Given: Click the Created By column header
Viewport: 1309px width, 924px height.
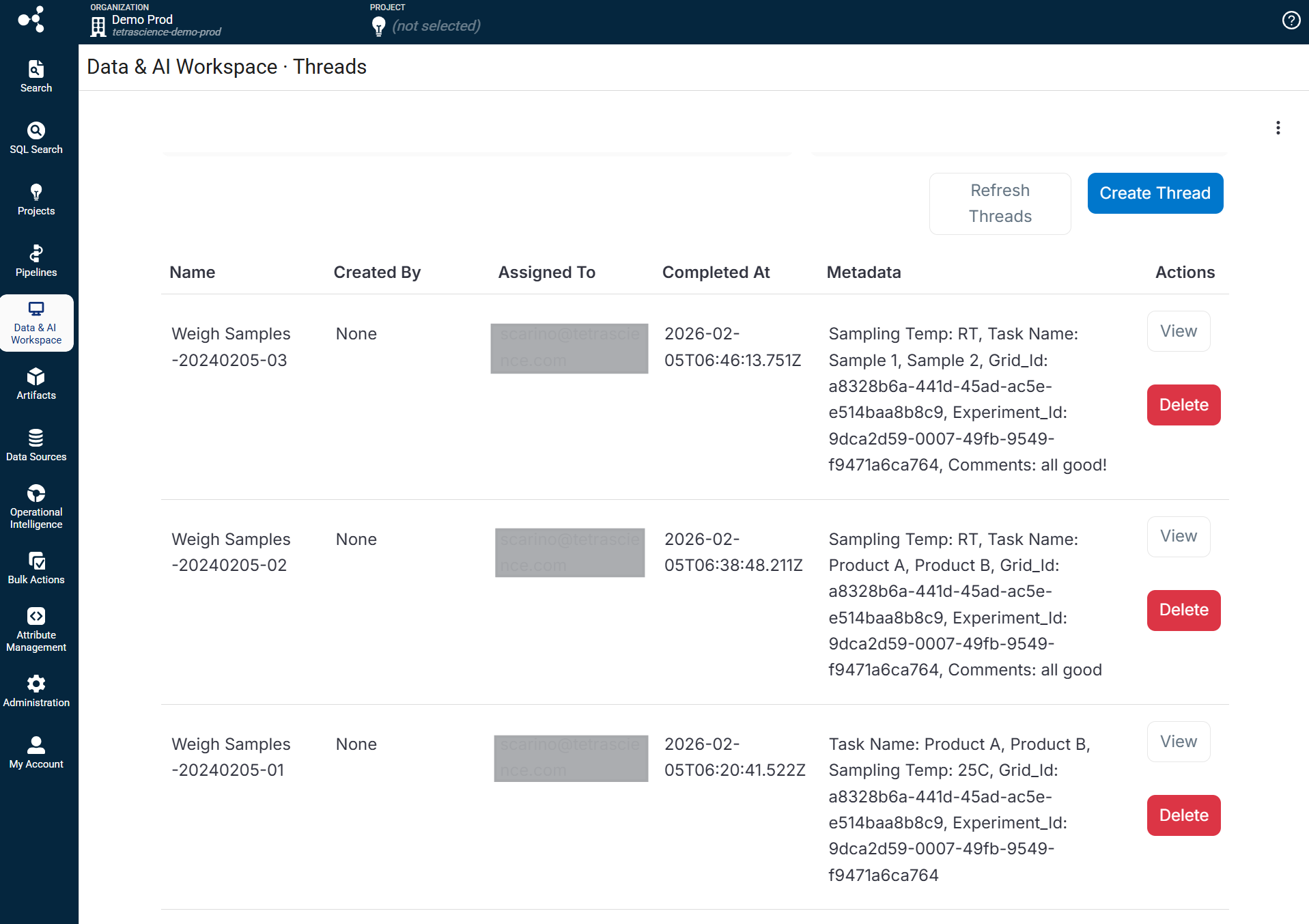Looking at the screenshot, I should tap(377, 272).
